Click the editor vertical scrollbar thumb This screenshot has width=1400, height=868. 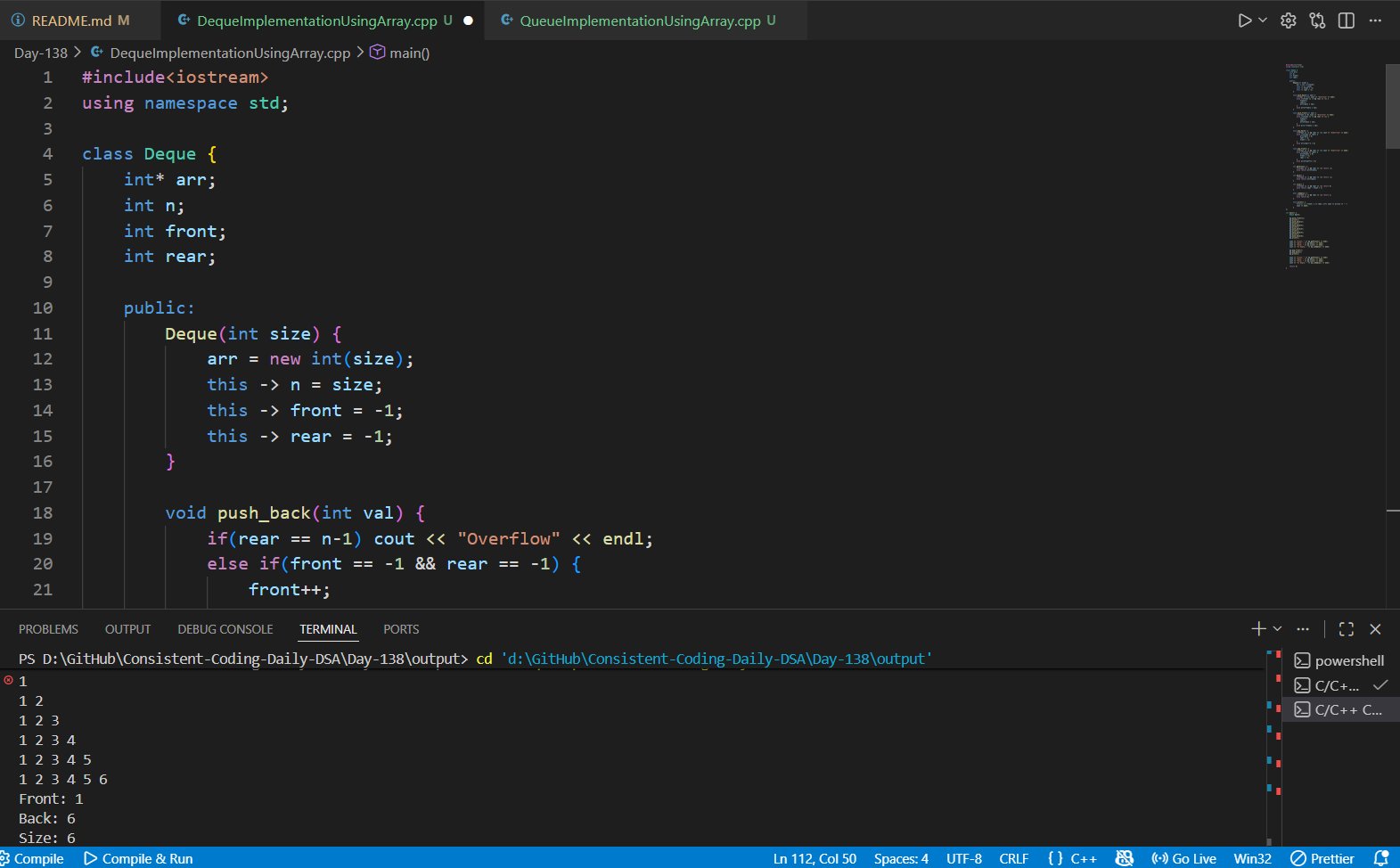click(x=1392, y=107)
